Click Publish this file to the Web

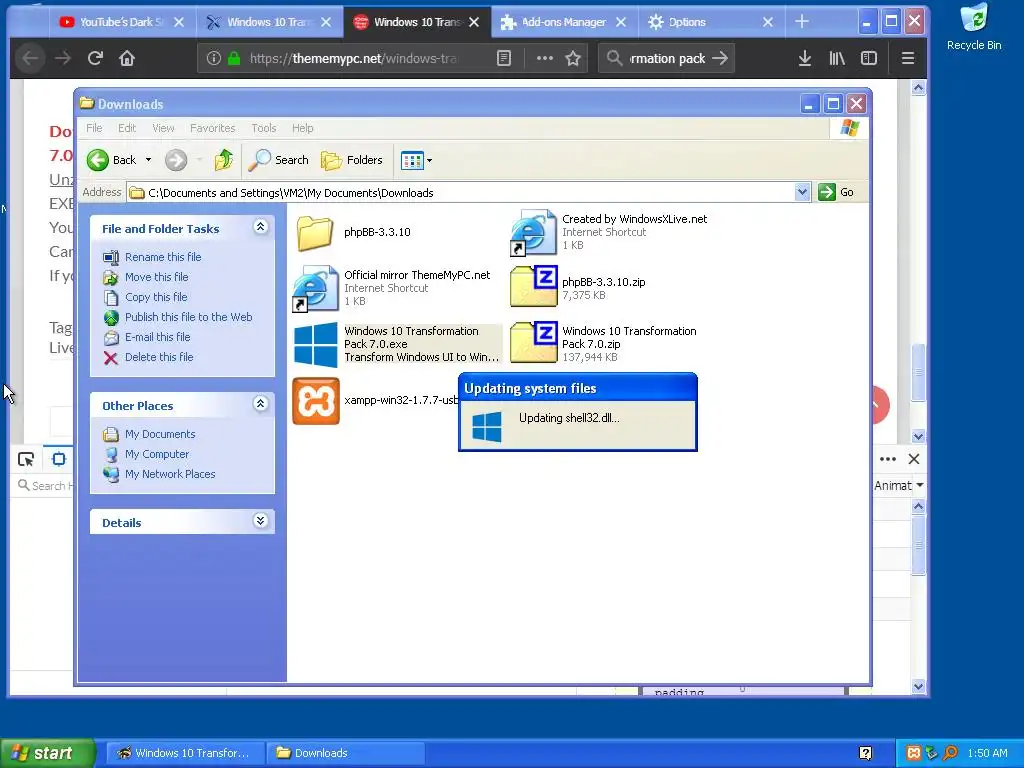pos(189,317)
